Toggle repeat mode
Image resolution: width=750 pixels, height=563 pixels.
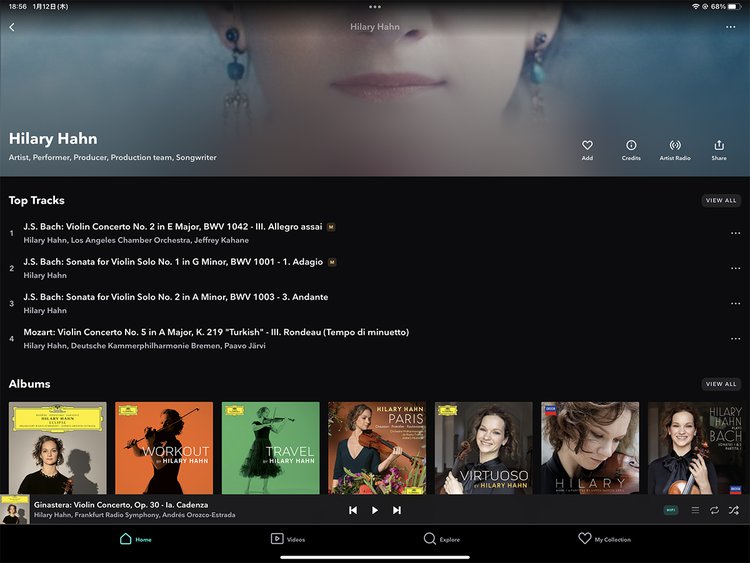[x=715, y=510]
